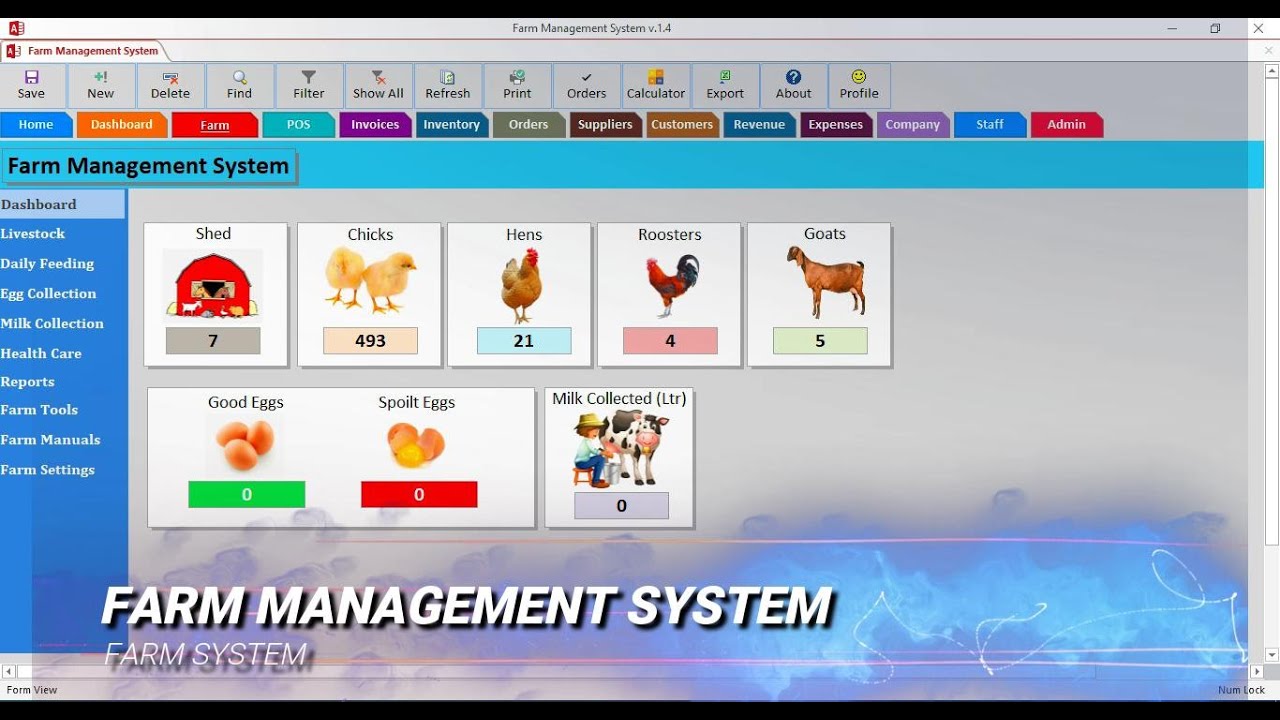Click the horizontal scrollbar left arrow
Screen dimensions: 1280x720
coord(8,672)
